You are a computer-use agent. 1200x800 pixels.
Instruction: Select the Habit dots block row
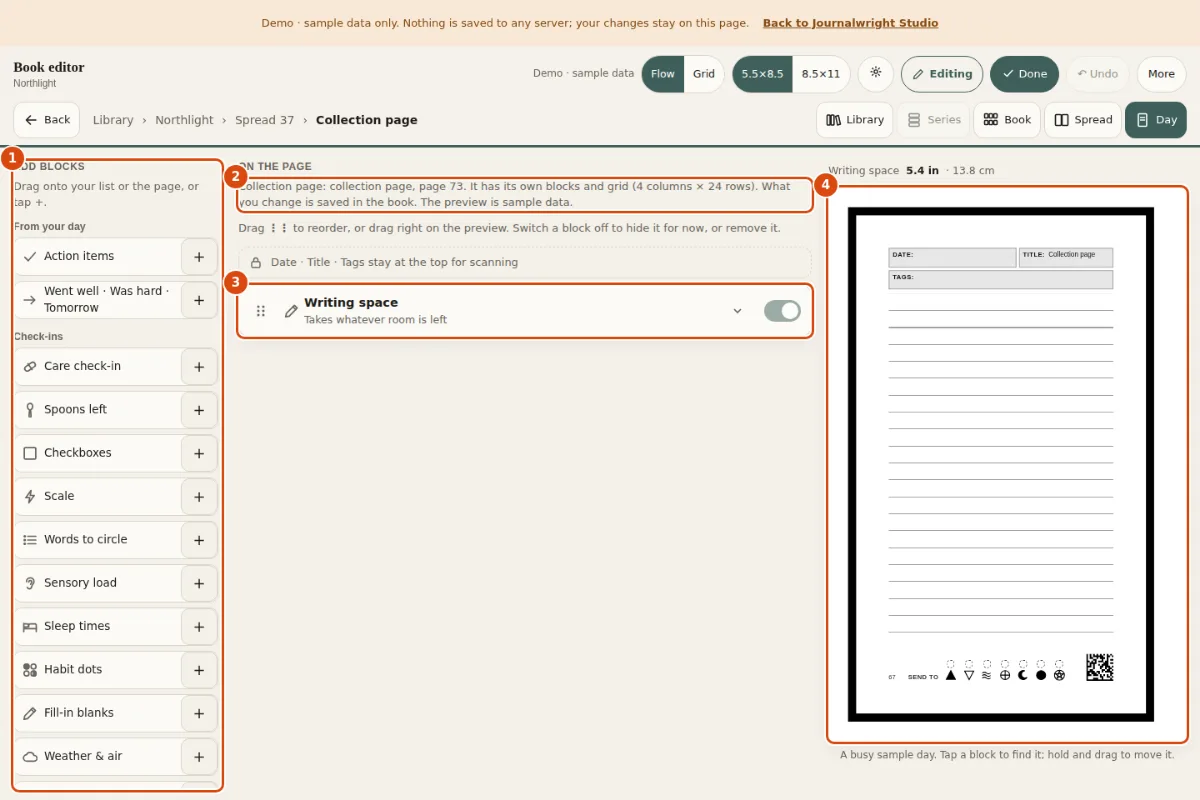pyautogui.click(x=98, y=669)
